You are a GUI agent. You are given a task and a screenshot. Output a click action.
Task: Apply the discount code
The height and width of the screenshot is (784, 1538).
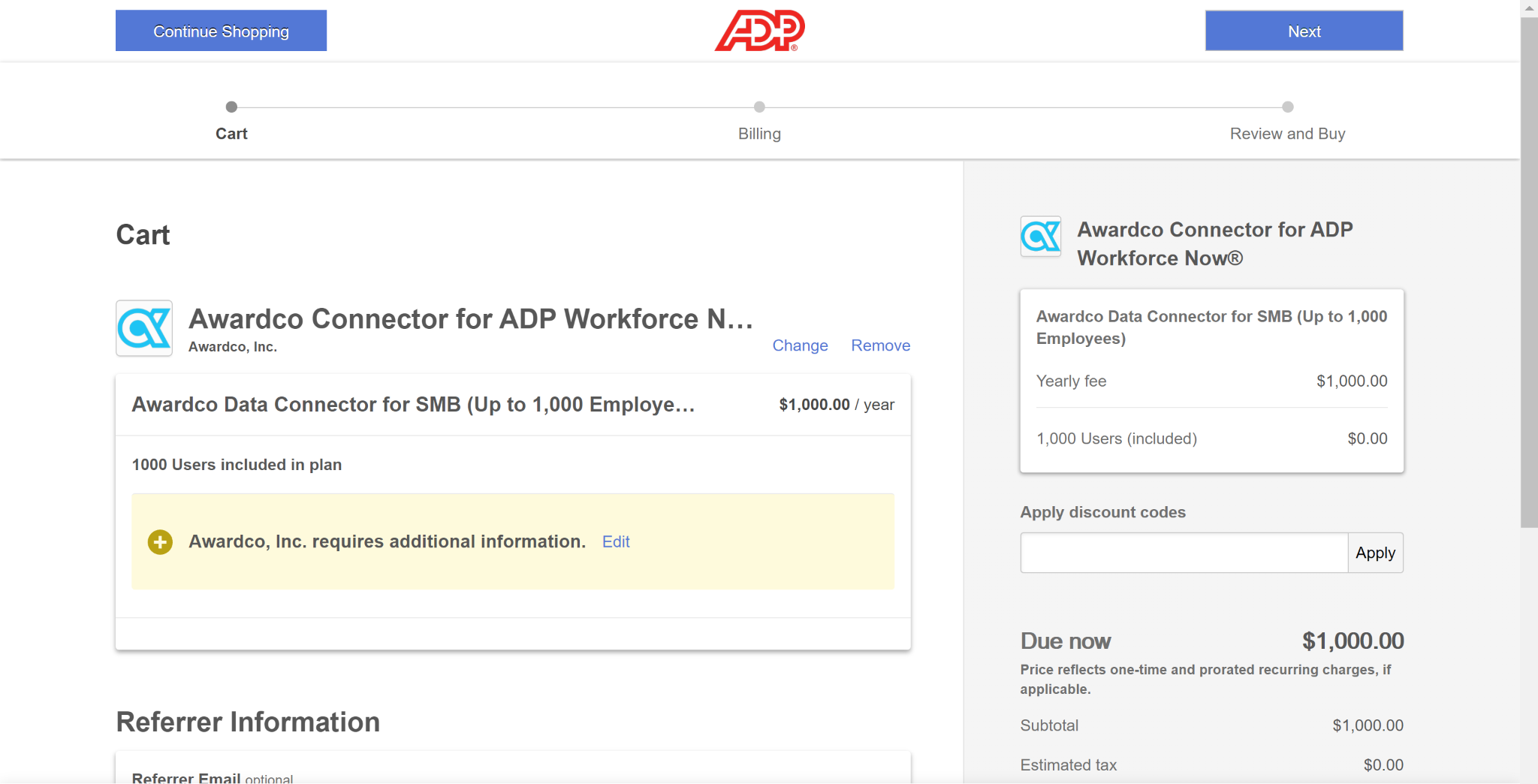(1375, 553)
